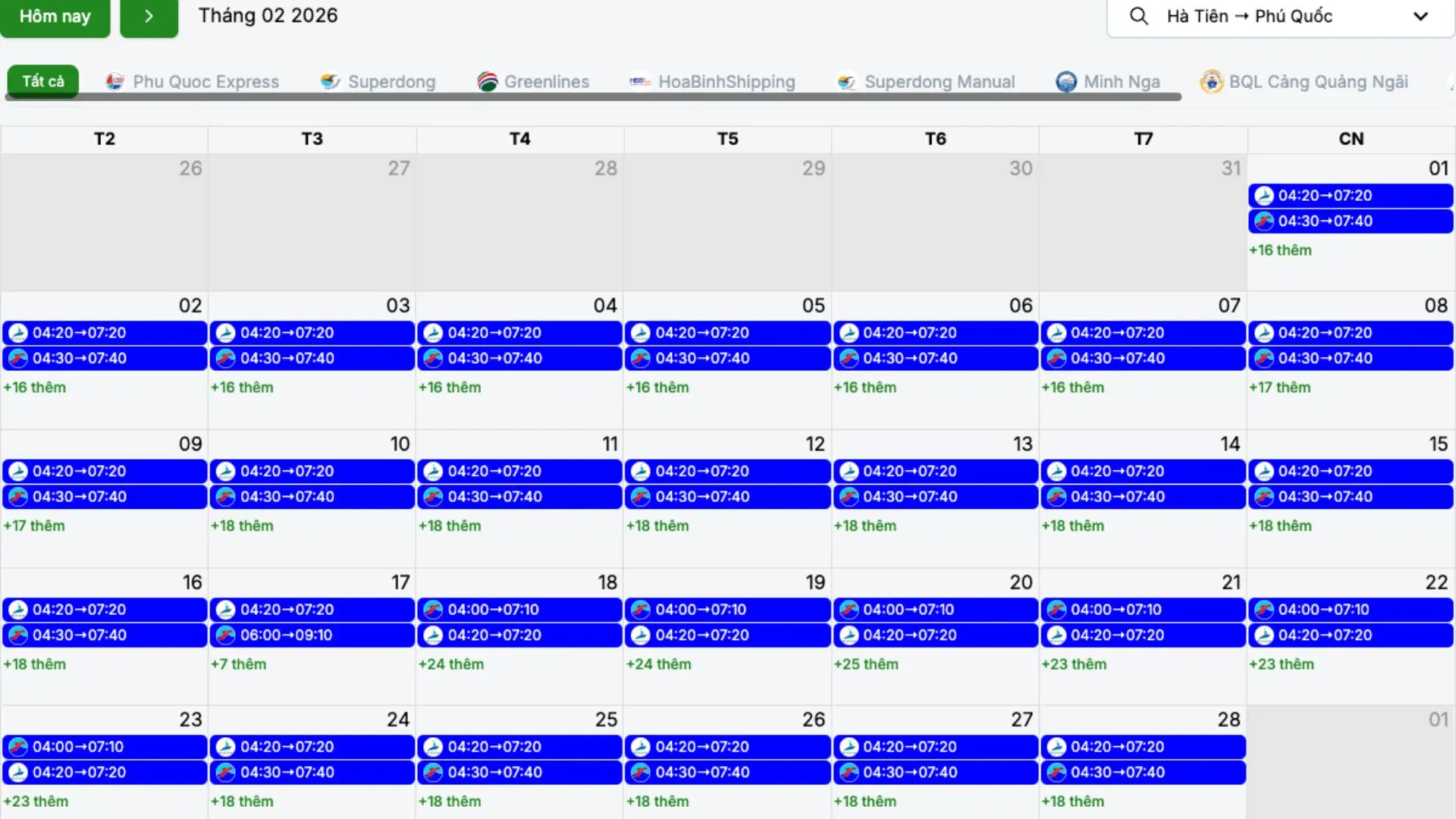Expand +16 thêm on February 01
Screen dimensions: 1456x819
click(x=1280, y=250)
